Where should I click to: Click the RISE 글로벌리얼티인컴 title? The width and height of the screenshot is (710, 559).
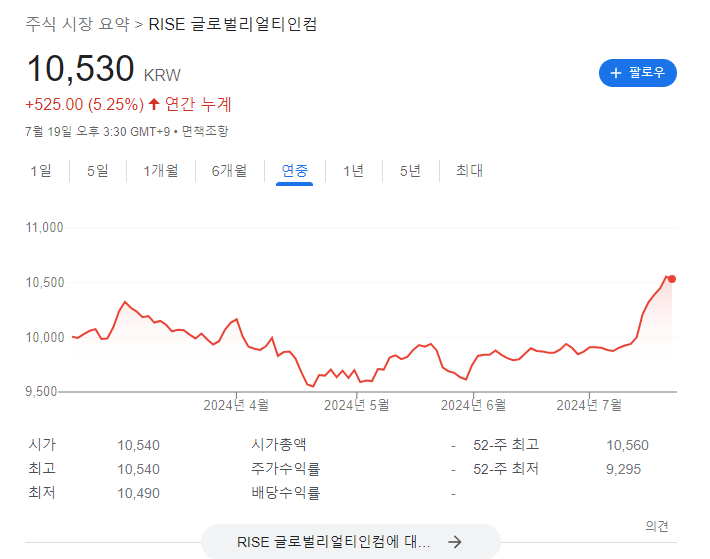pyautogui.click(x=232, y=24)
